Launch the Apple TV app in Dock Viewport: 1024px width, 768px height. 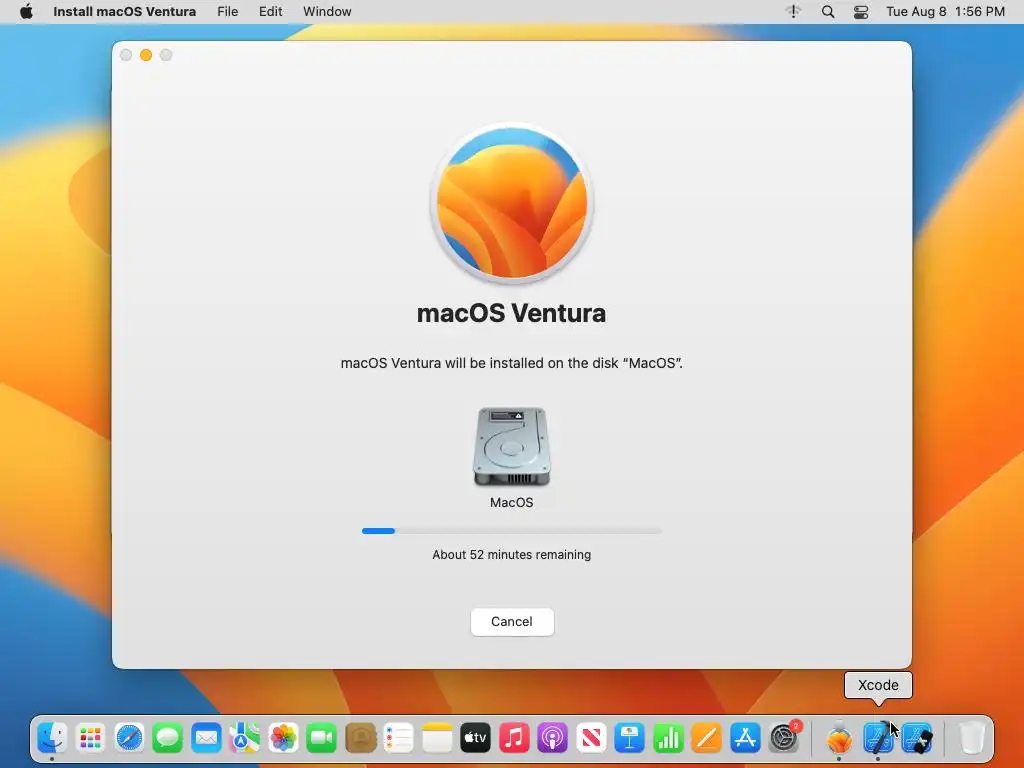(475, 738)
